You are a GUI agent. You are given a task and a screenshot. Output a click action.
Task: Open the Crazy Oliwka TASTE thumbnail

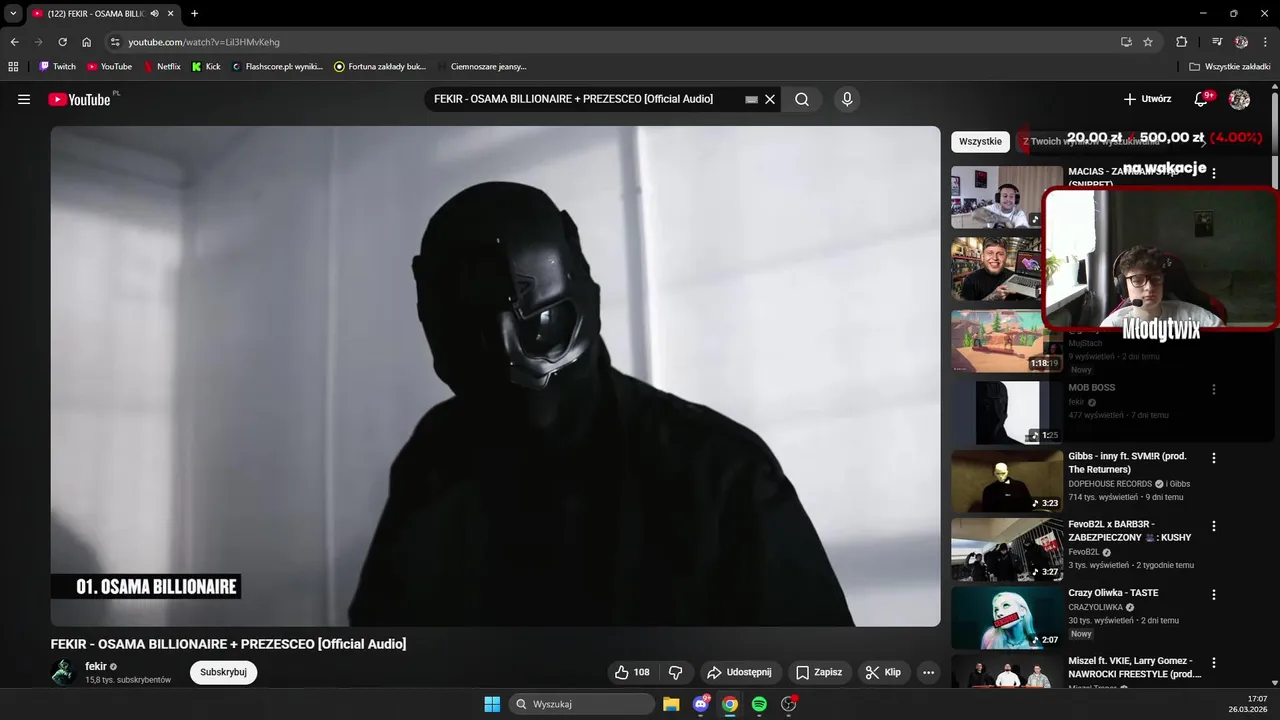1006,618
